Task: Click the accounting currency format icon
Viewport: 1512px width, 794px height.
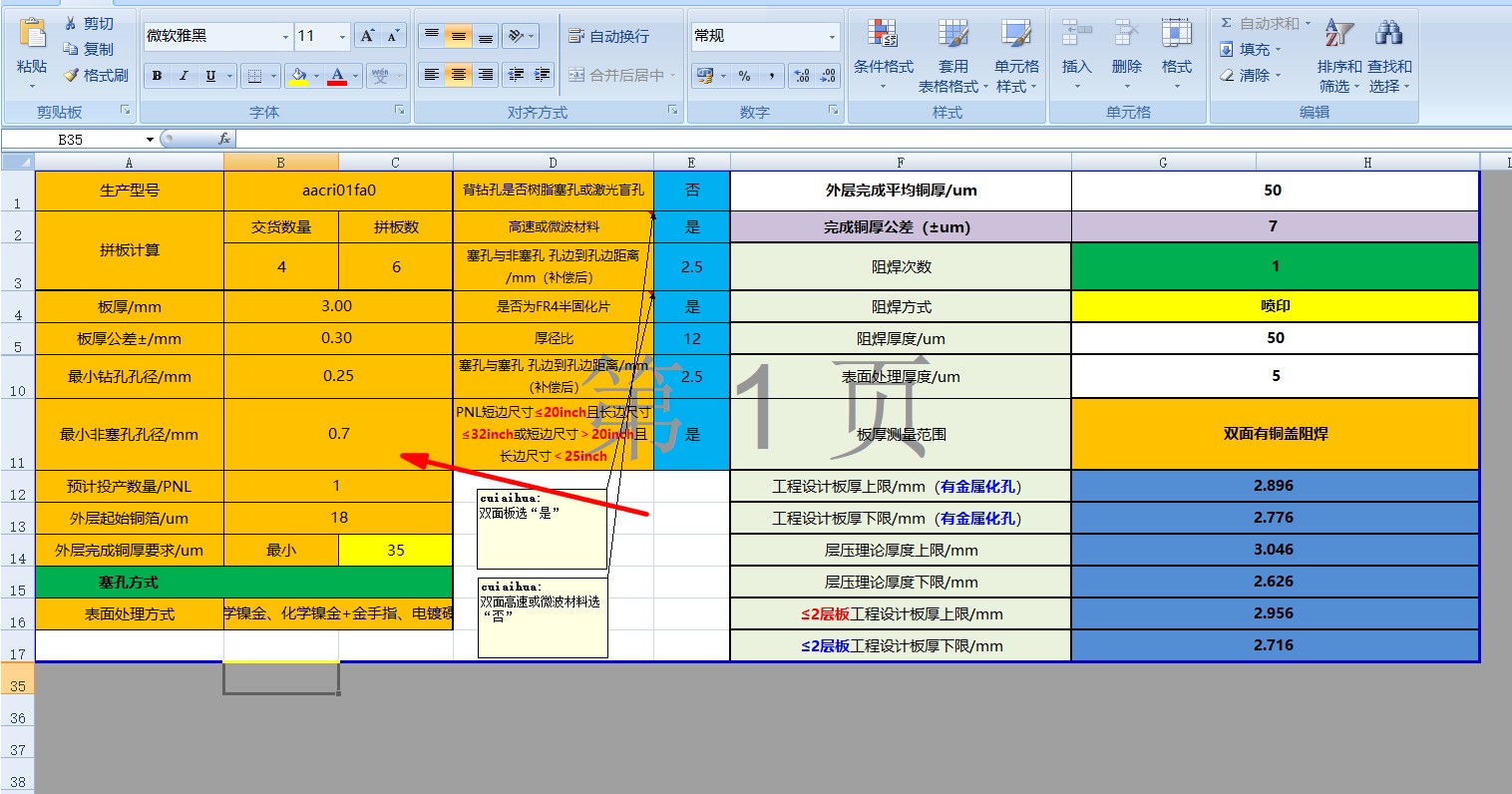Action: pyautogui.click(x=704, y=76)
